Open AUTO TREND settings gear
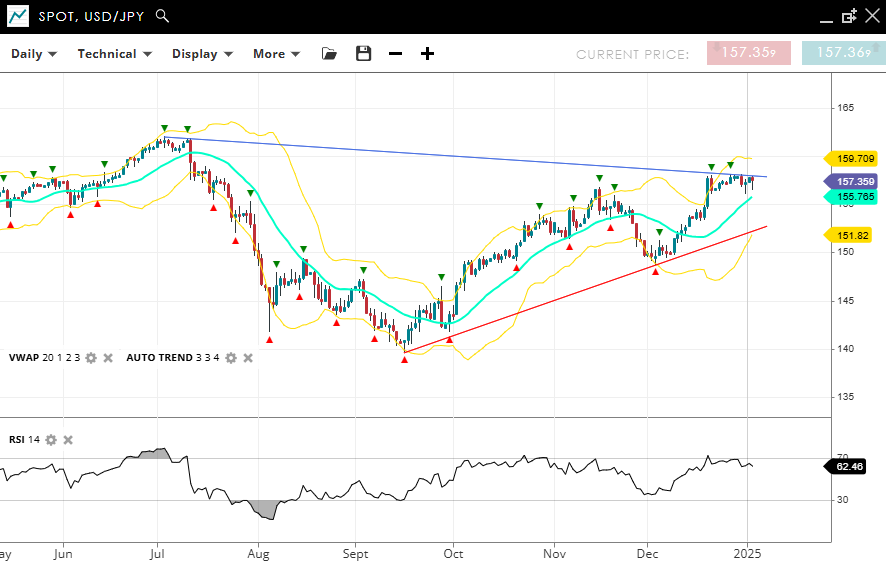This screenshot has width=886, height=564. tap(231, 358)
